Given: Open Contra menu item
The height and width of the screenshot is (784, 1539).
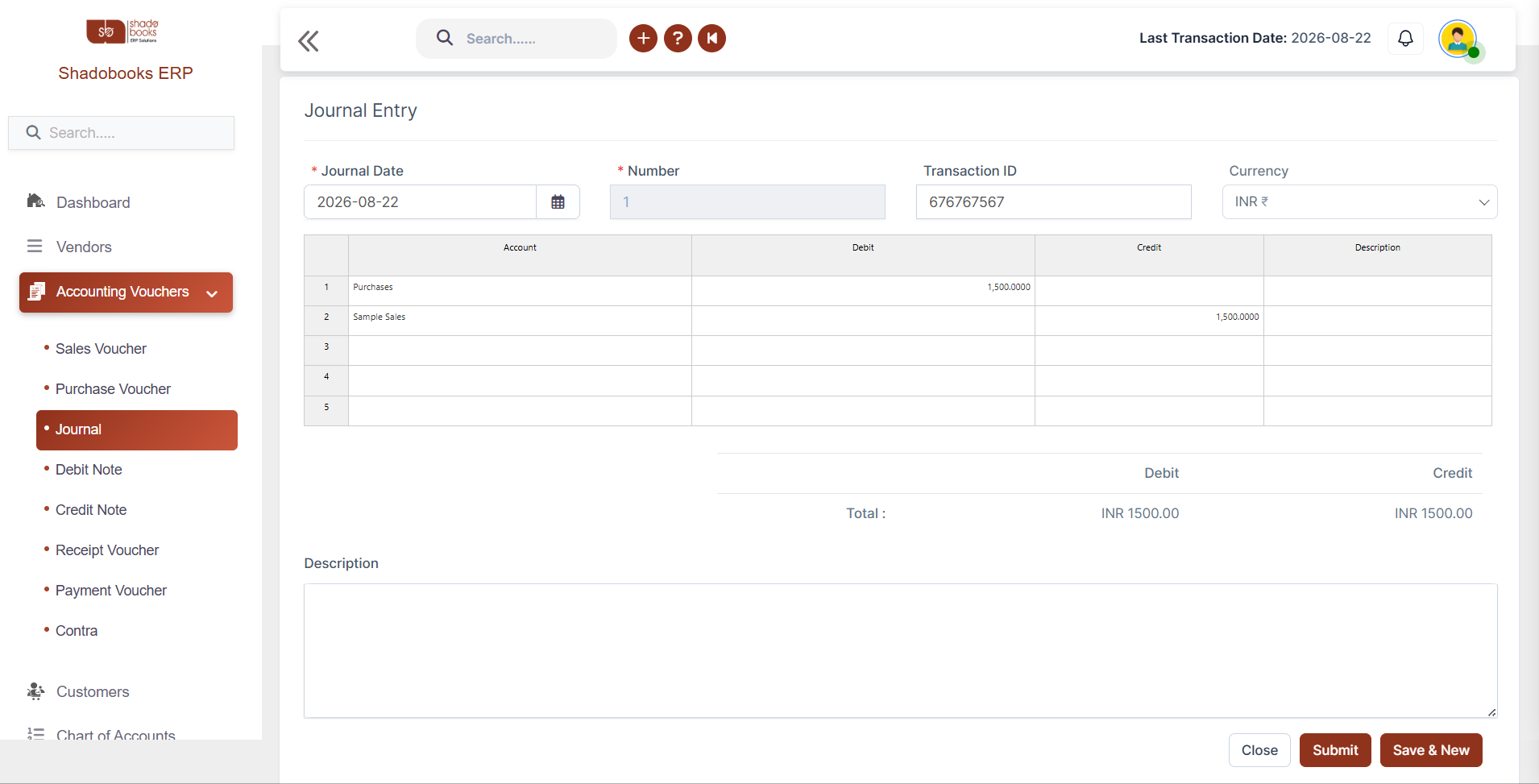Looking at the screenshot, I should coord(77,631).
